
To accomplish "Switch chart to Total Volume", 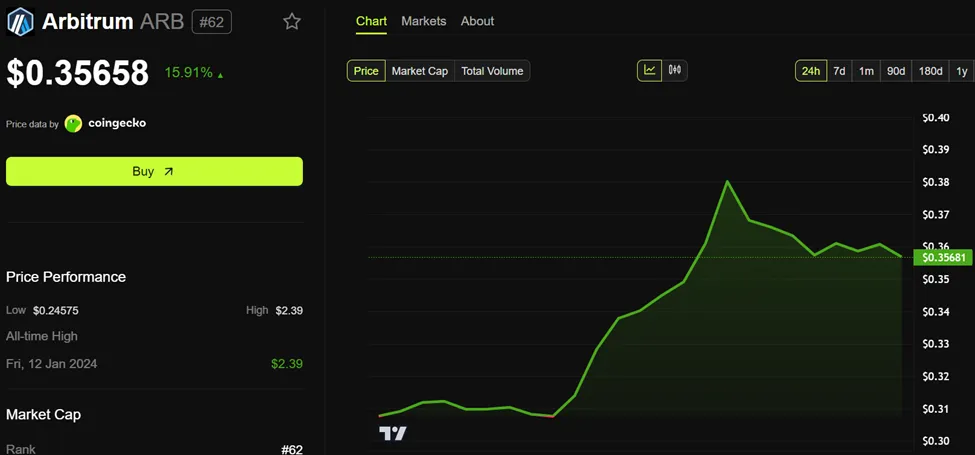I will [x=492, y=71].
